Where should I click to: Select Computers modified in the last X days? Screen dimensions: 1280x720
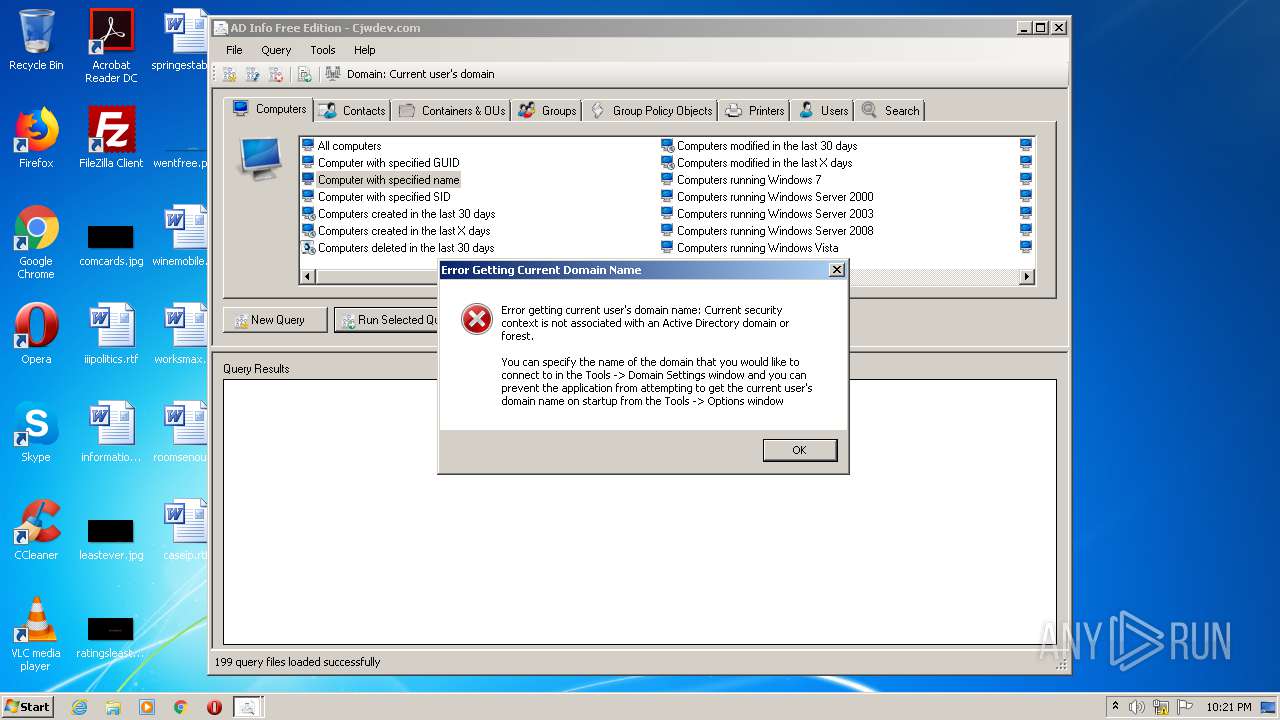point(757,163)
